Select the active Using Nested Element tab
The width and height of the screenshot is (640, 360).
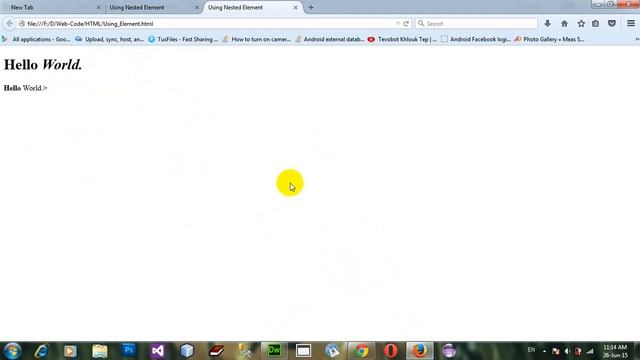click(x=252, y=7)
